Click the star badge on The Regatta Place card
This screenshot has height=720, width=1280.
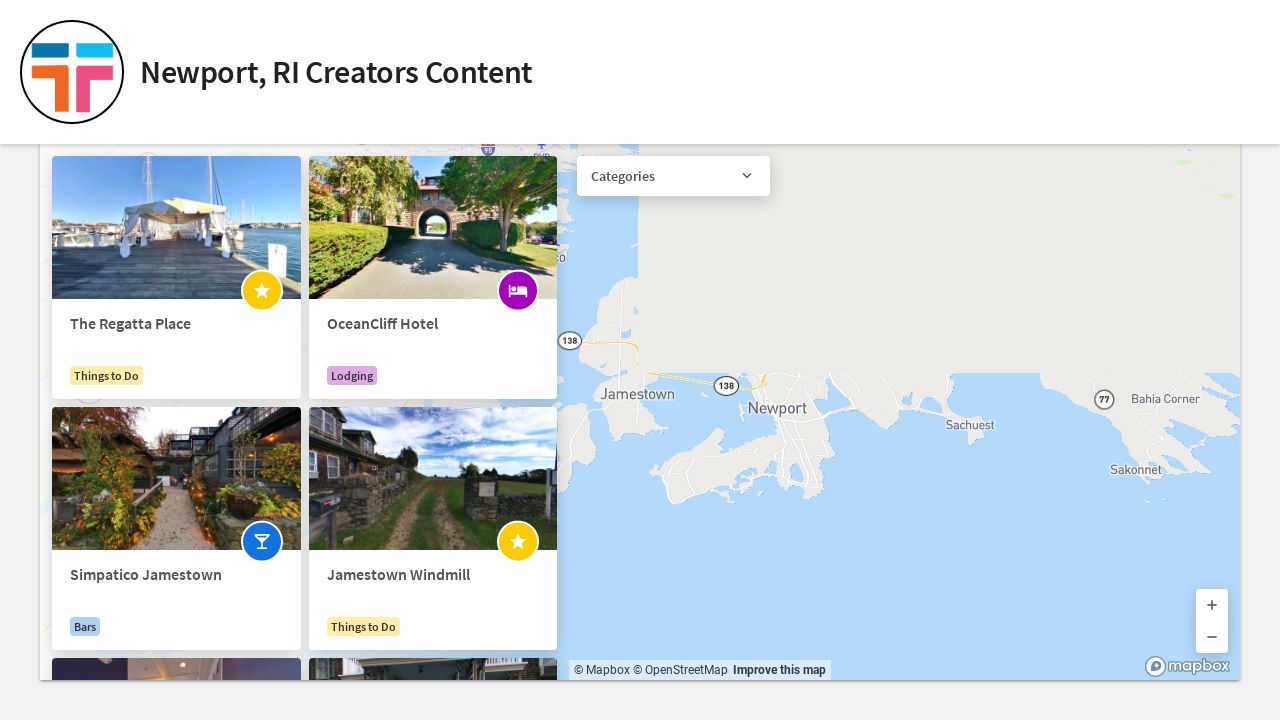[x=262, y=291]
